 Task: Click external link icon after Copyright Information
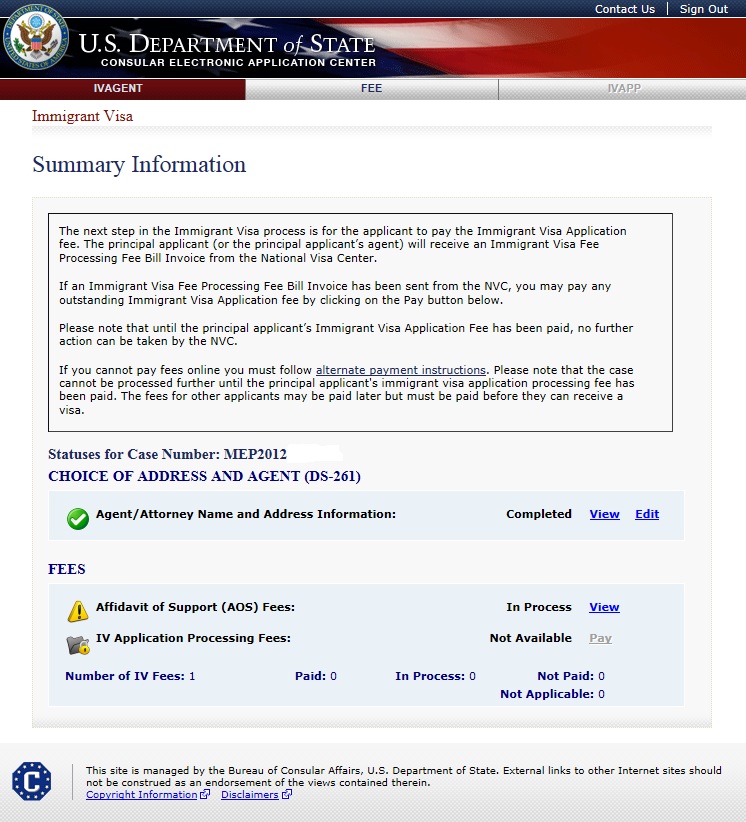coord(205,794)
